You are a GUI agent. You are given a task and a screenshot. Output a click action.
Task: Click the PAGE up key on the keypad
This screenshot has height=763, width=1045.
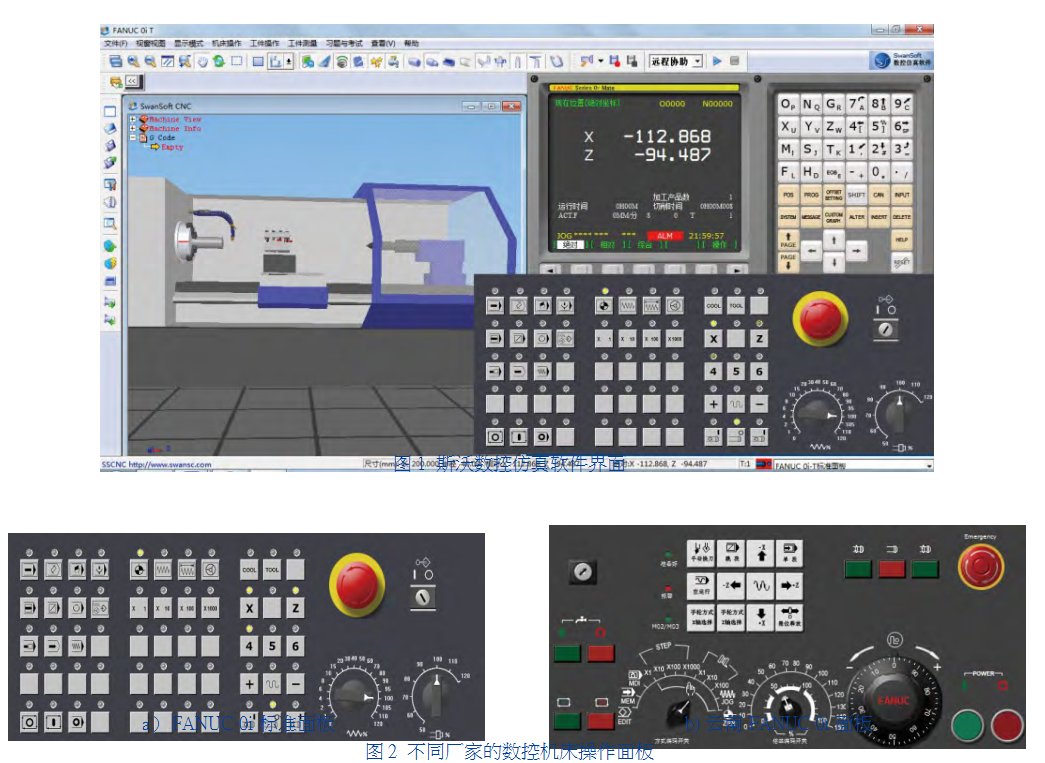click(x=788, y=240)
